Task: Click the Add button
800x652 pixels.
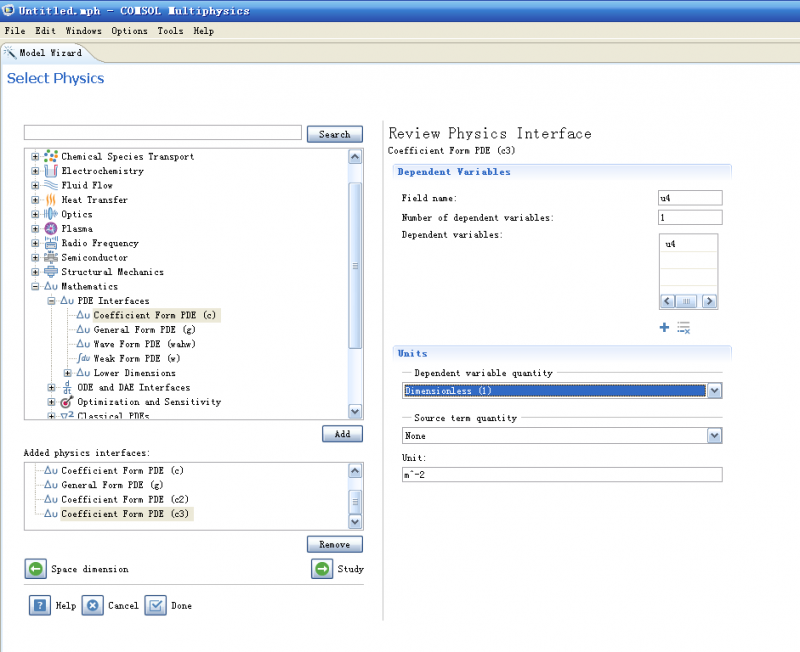Action: [x=342, y=434]
